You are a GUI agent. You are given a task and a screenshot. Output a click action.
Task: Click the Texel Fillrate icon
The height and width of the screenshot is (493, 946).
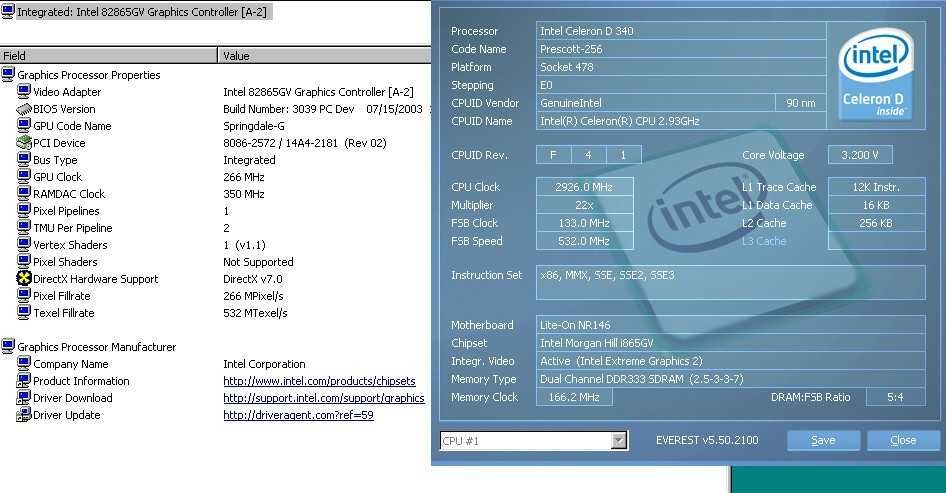(x=24, y=313)
